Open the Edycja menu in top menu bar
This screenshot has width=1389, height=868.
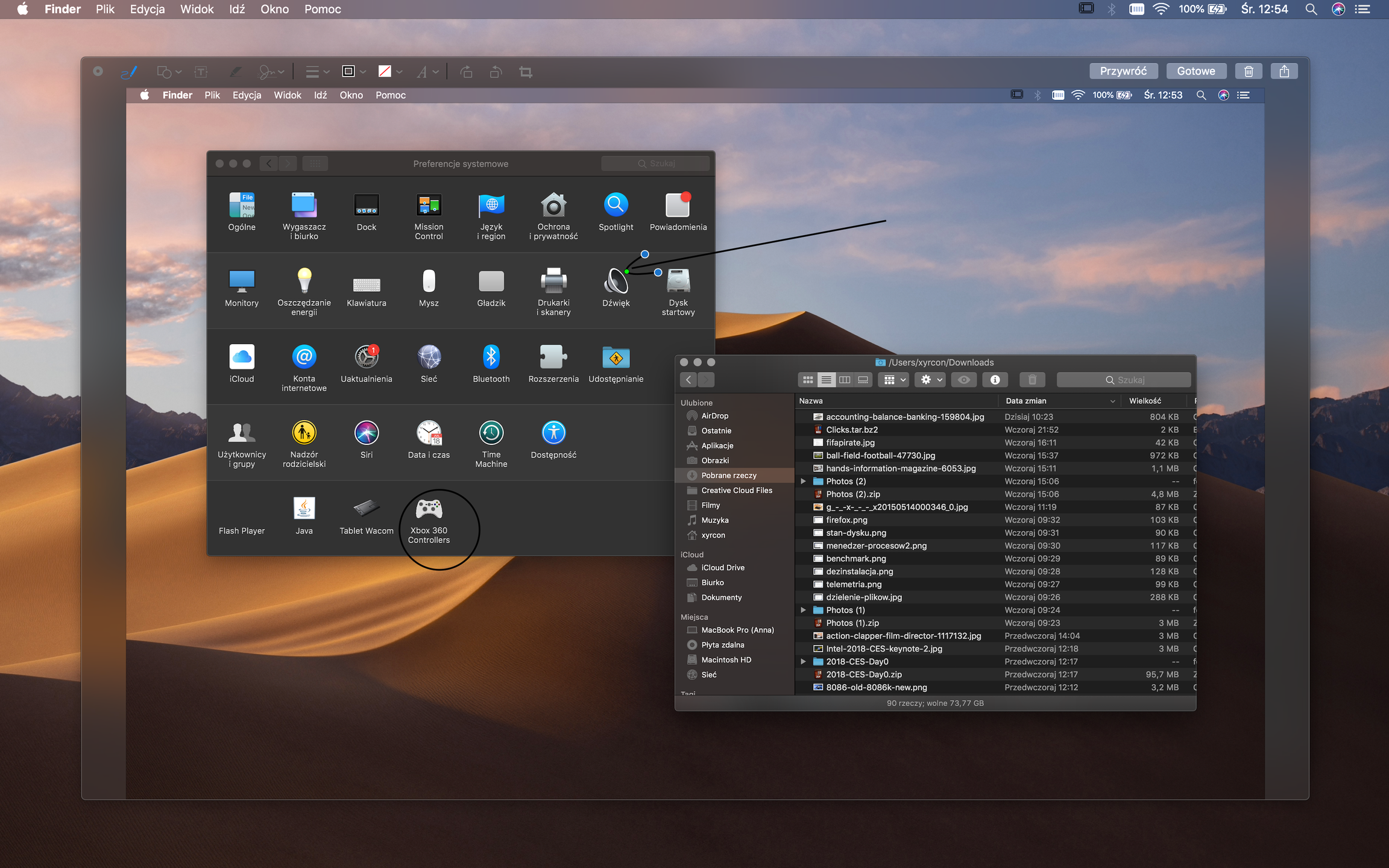point(147,9)
